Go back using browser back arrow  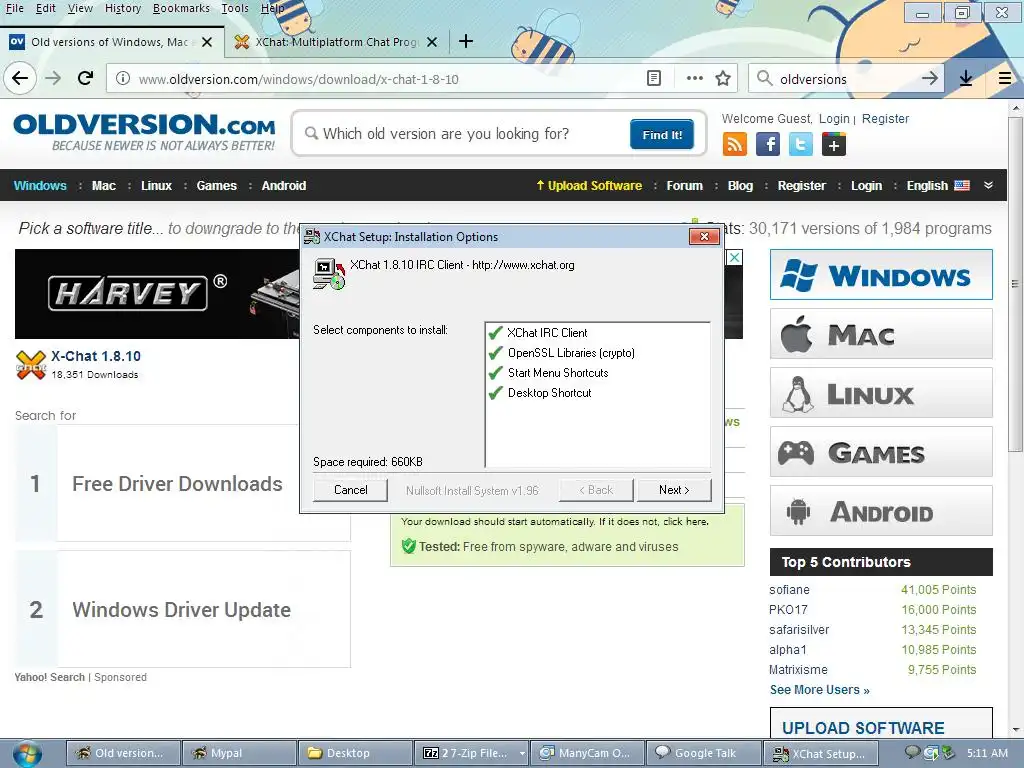click(20, 78)
